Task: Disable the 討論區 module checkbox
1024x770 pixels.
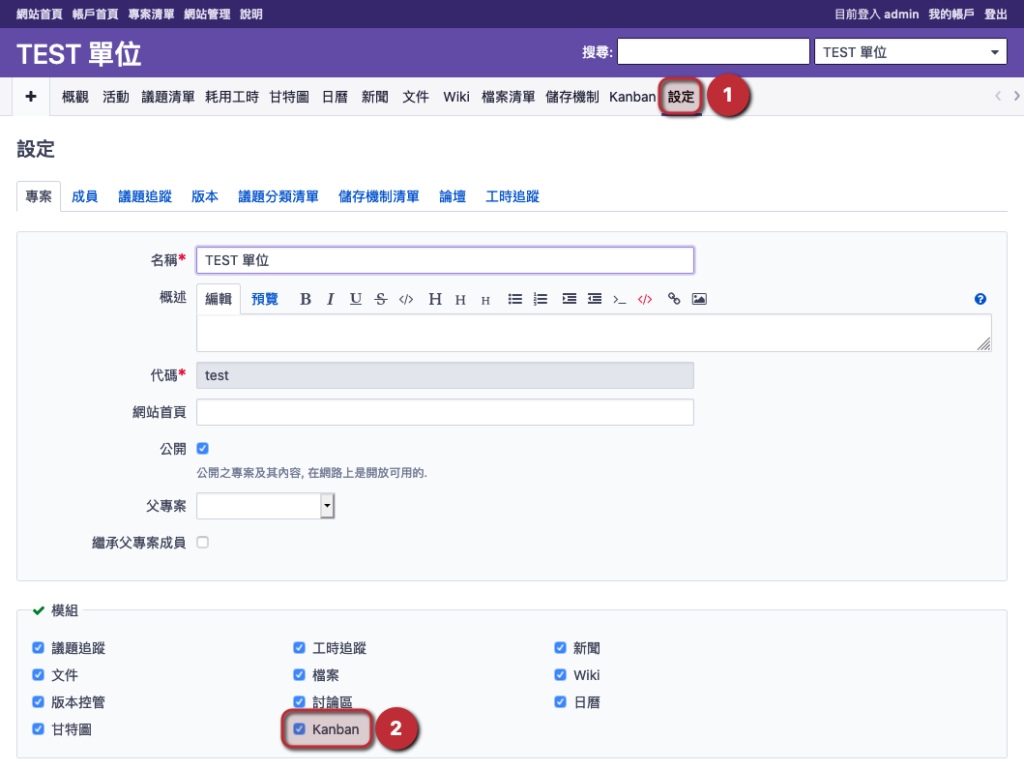Action: pyautogui.click(x=299, y=702)
